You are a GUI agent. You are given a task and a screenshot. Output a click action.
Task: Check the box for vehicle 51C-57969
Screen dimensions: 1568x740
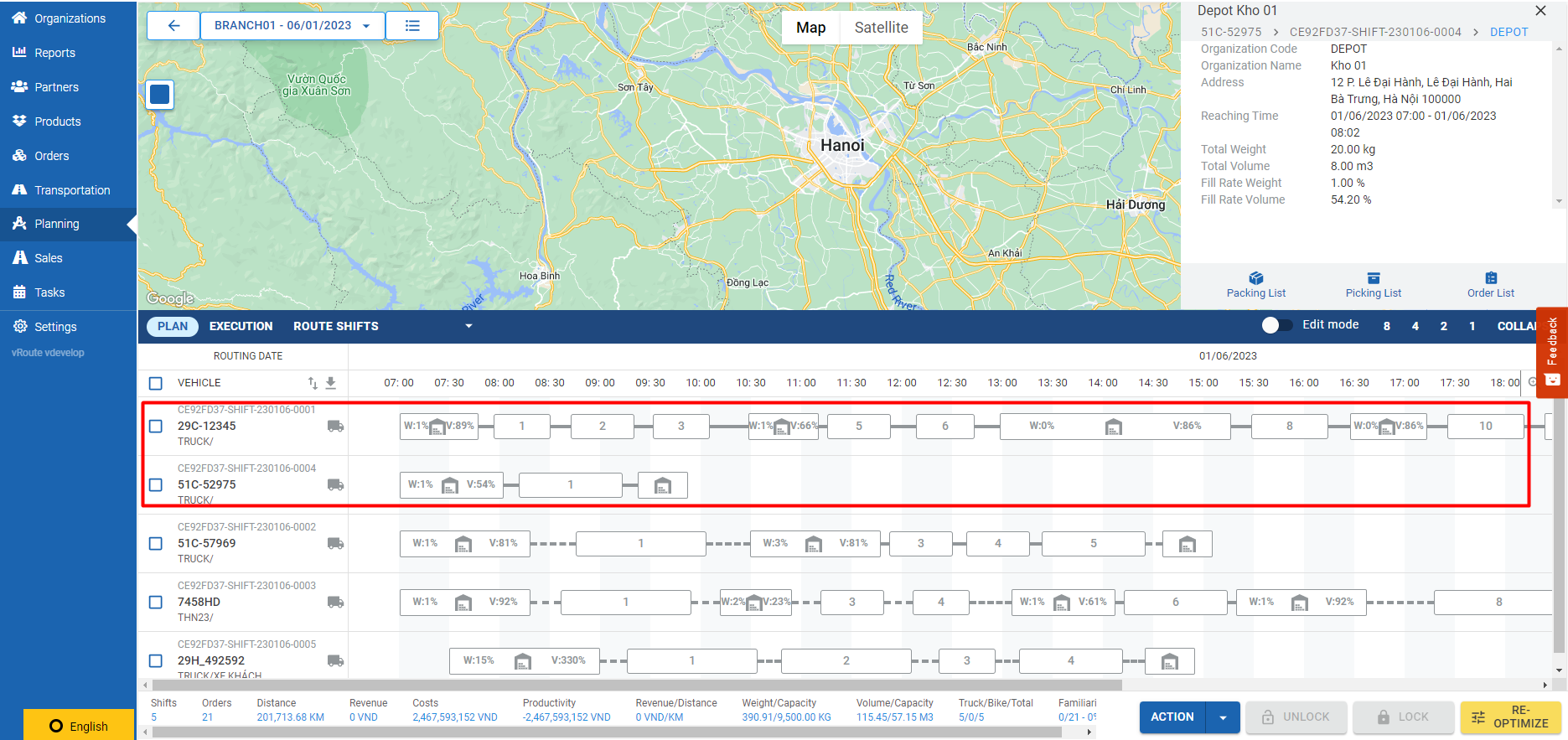156,543
